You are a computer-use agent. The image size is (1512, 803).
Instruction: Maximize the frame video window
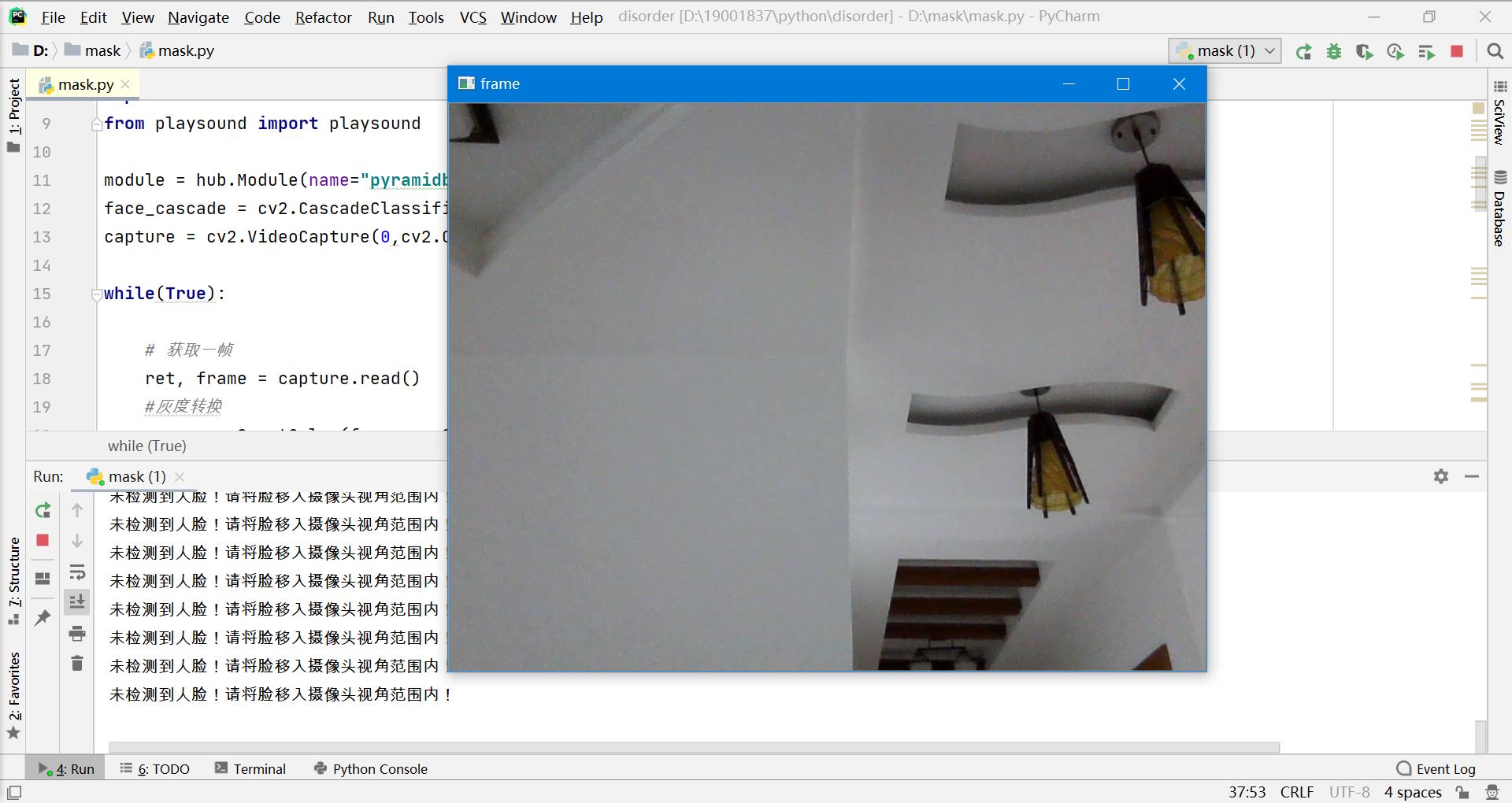[x=1123, y=84]
